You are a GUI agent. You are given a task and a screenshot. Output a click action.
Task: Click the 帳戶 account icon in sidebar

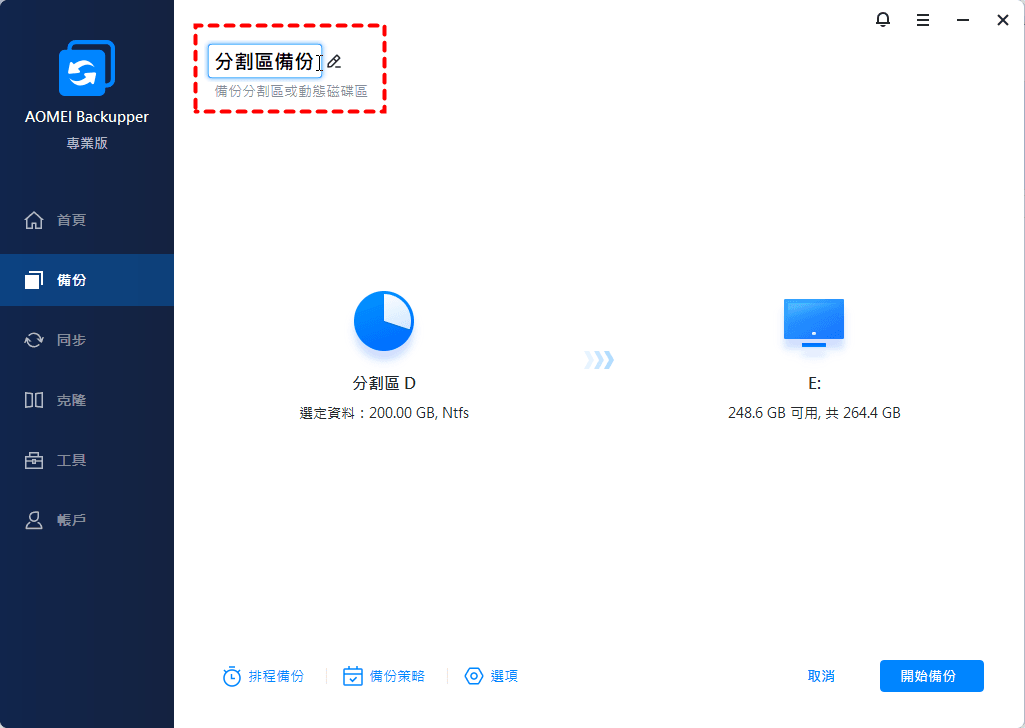point(34,520)
